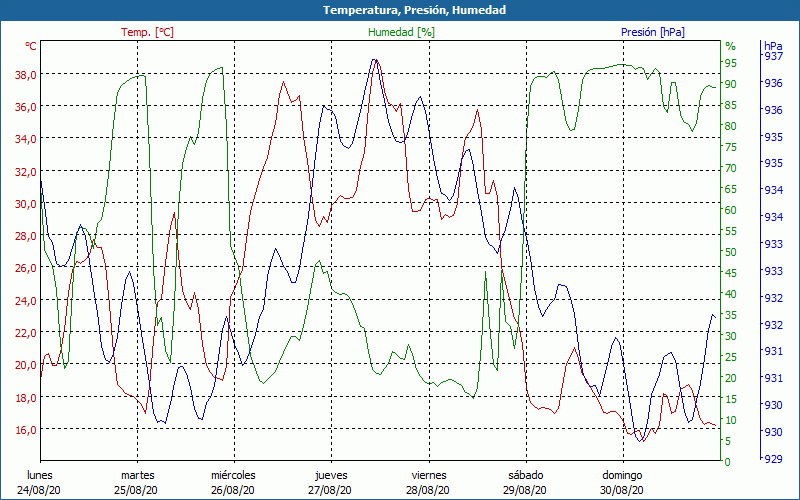This screenshot has height=500, width=800.
Task: Click the 70 humidity axis value
Action: 731,168
